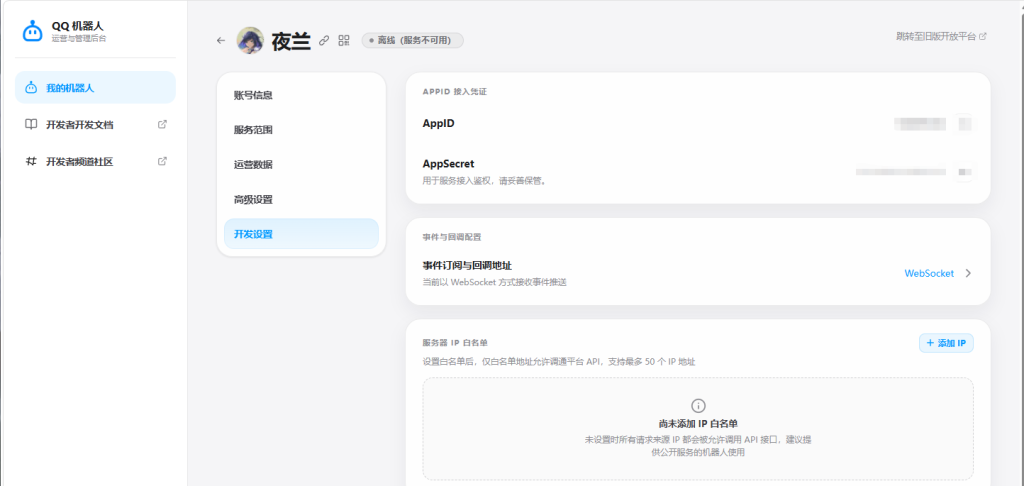Open 开发者频道社区 in the sidebar
The width and height of the screenshot is (1024, 486).
click(95, 161)
